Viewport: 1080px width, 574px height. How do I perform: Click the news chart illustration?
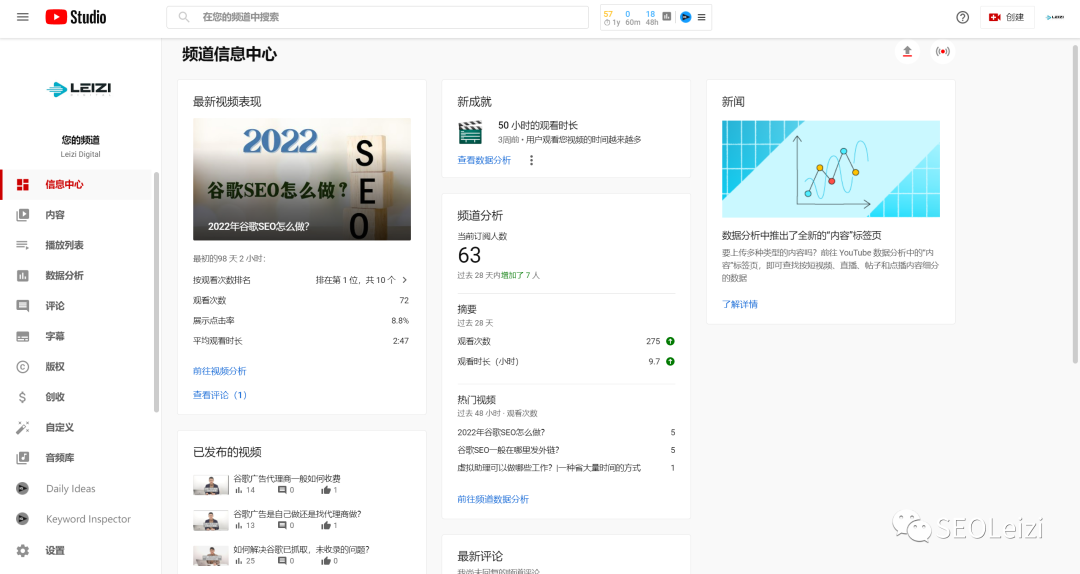(x=831, y=169)
